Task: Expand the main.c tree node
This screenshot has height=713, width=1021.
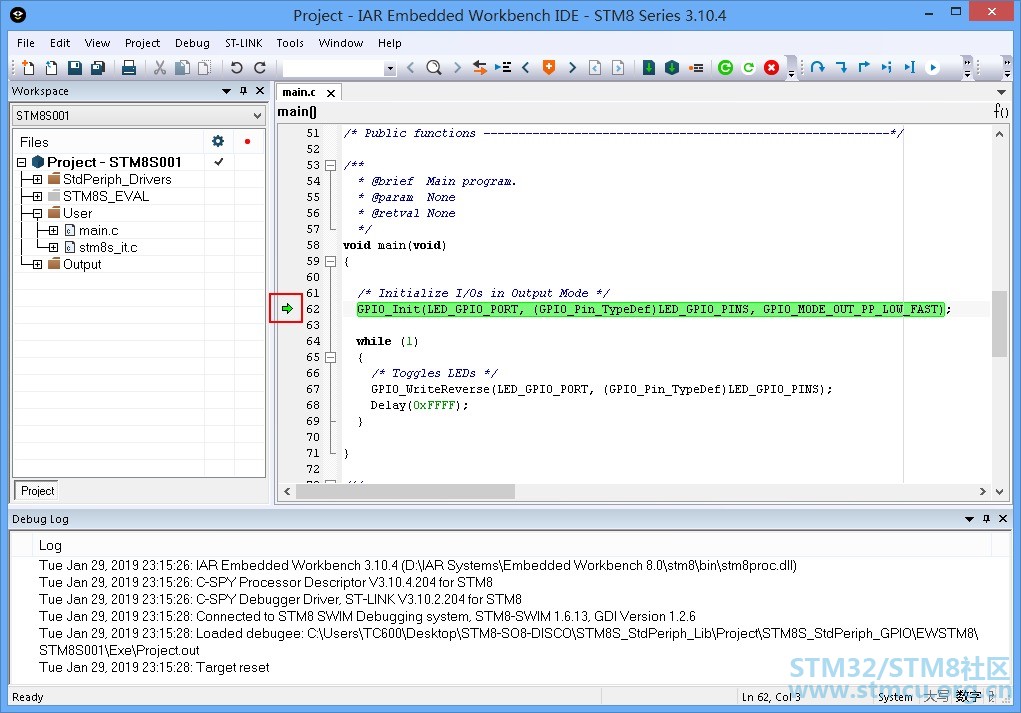Action: [53, 231]
